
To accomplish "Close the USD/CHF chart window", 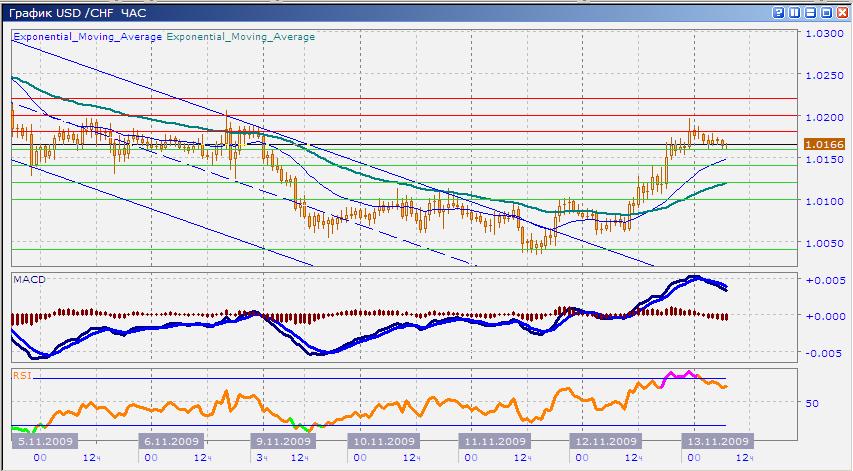I will tap(842, 12).
